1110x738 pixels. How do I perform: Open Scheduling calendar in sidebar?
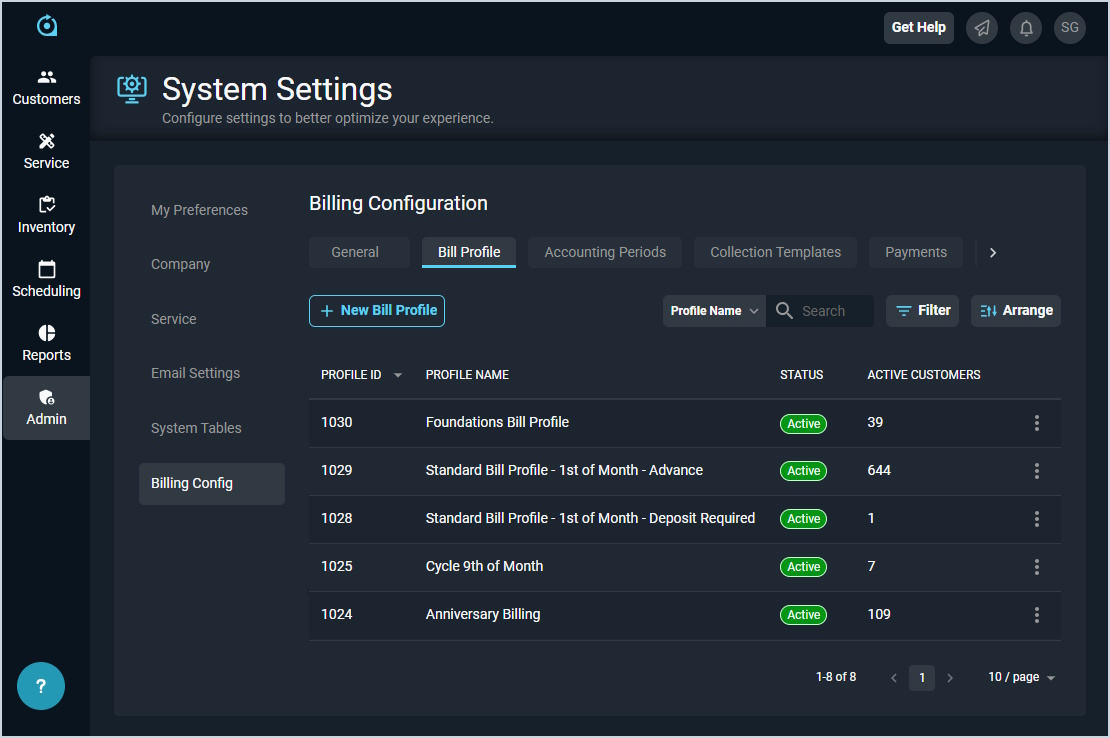(x=46, y=279)
